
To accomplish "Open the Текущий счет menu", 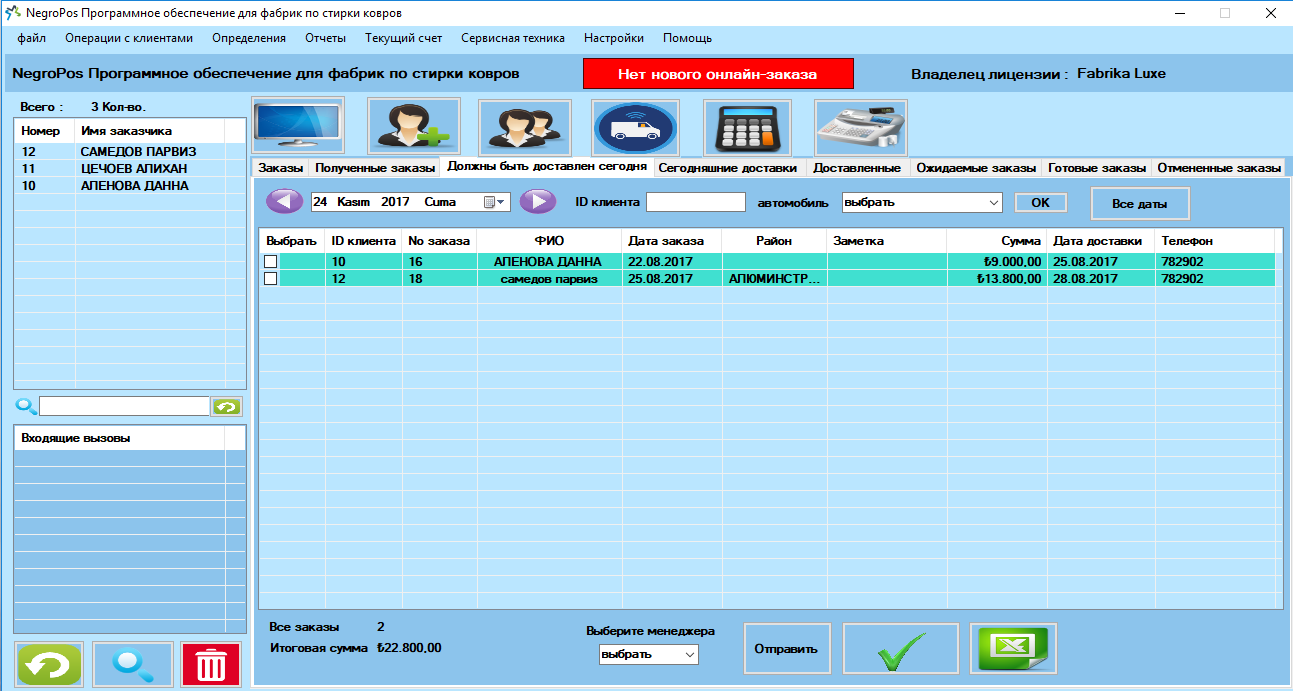I will coord(404,38).
